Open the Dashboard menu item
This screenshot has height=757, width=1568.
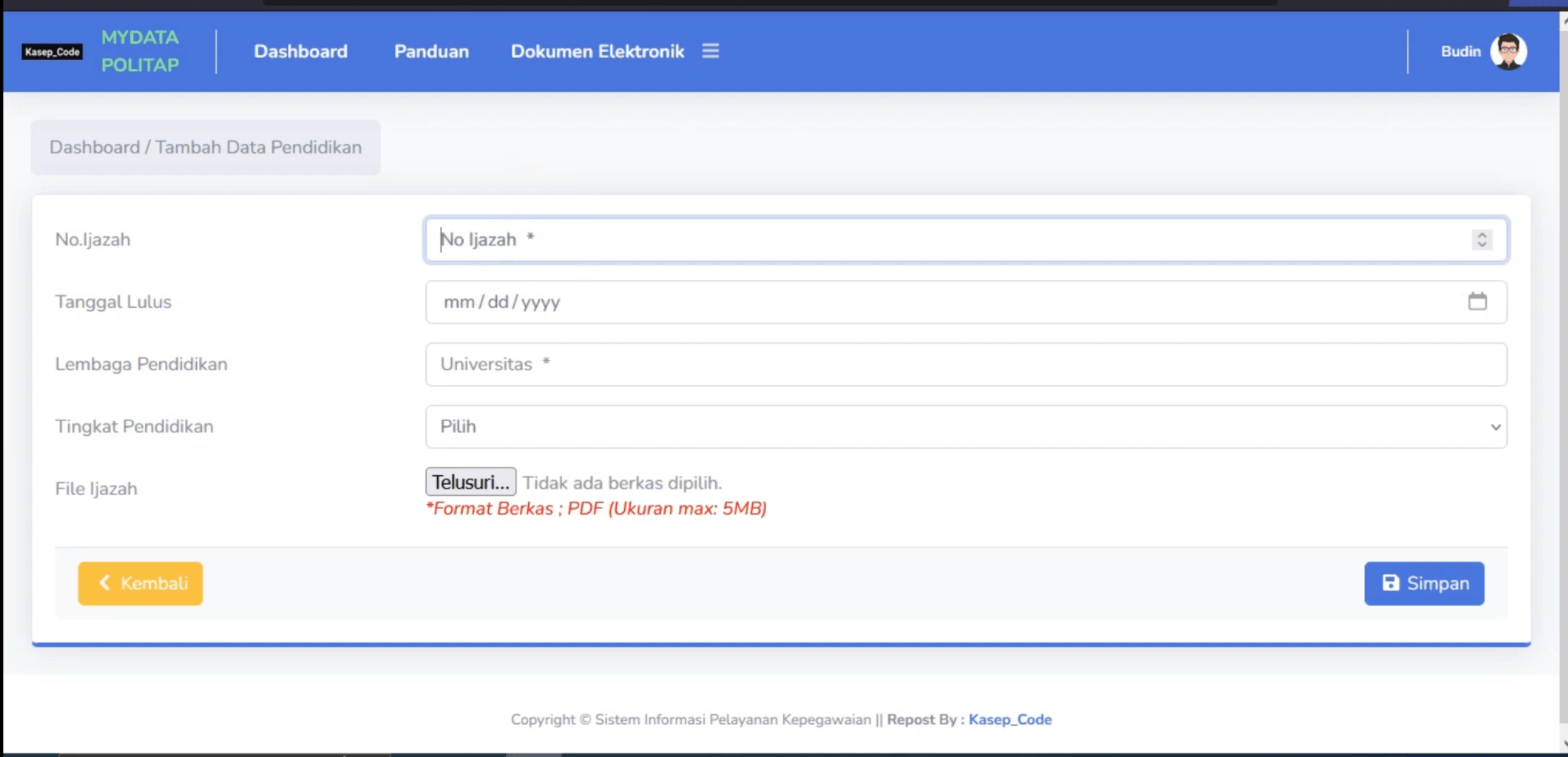pos(301,52)
